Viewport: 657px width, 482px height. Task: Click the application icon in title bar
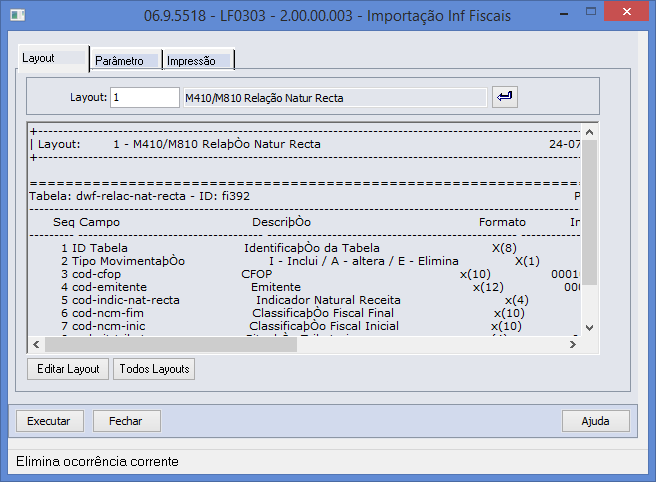pyautogui.click(x=18, y=16)
